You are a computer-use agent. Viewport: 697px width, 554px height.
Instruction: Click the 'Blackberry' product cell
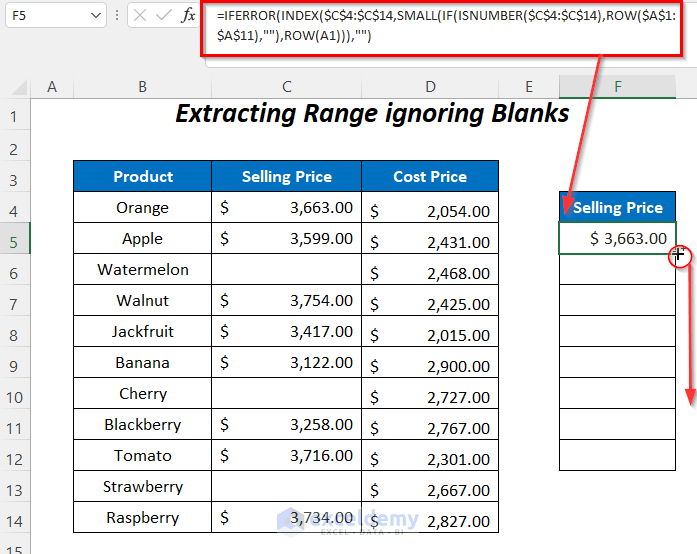click(142, 425)
